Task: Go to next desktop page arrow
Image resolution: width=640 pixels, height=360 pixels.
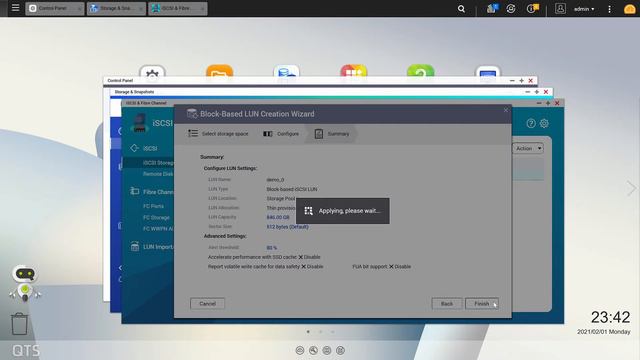Action: pyautogui.click(x=631, y=188)
